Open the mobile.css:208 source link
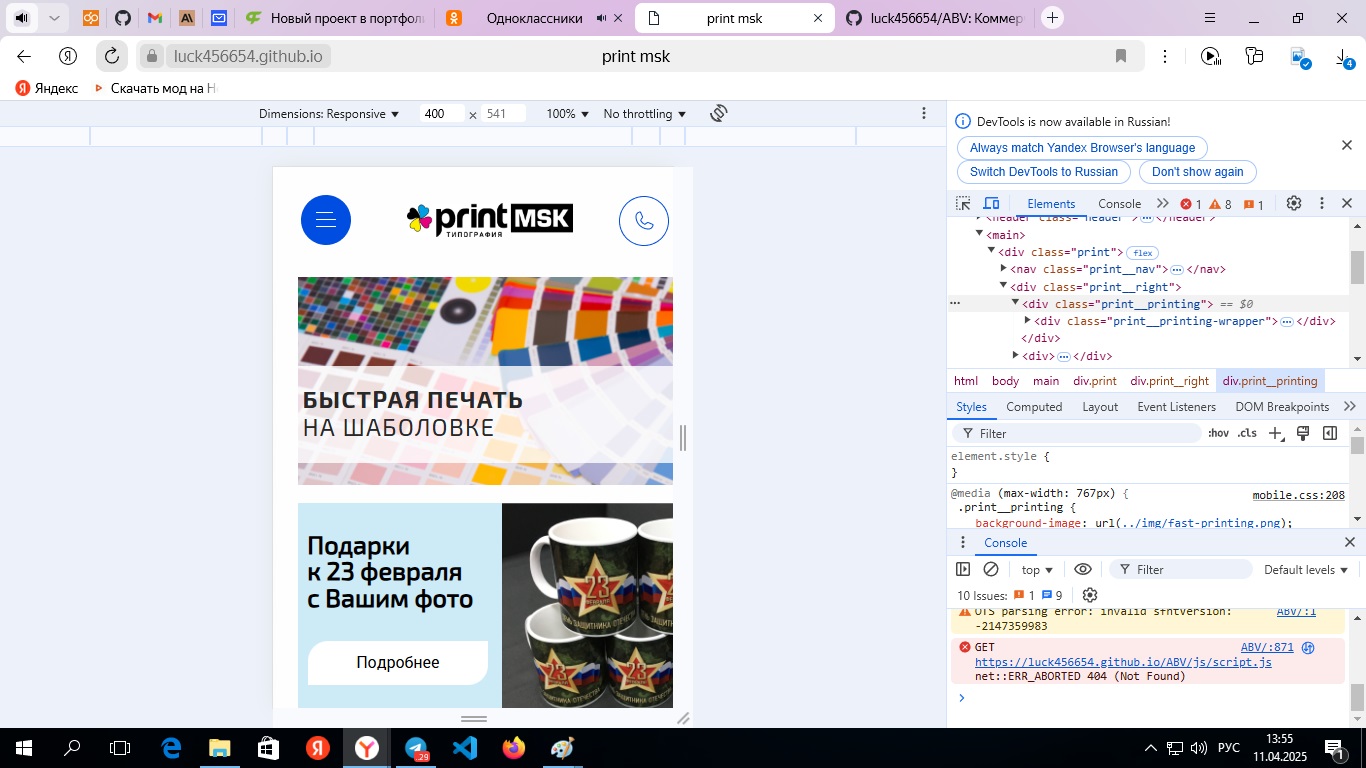 click(1299, 495)
